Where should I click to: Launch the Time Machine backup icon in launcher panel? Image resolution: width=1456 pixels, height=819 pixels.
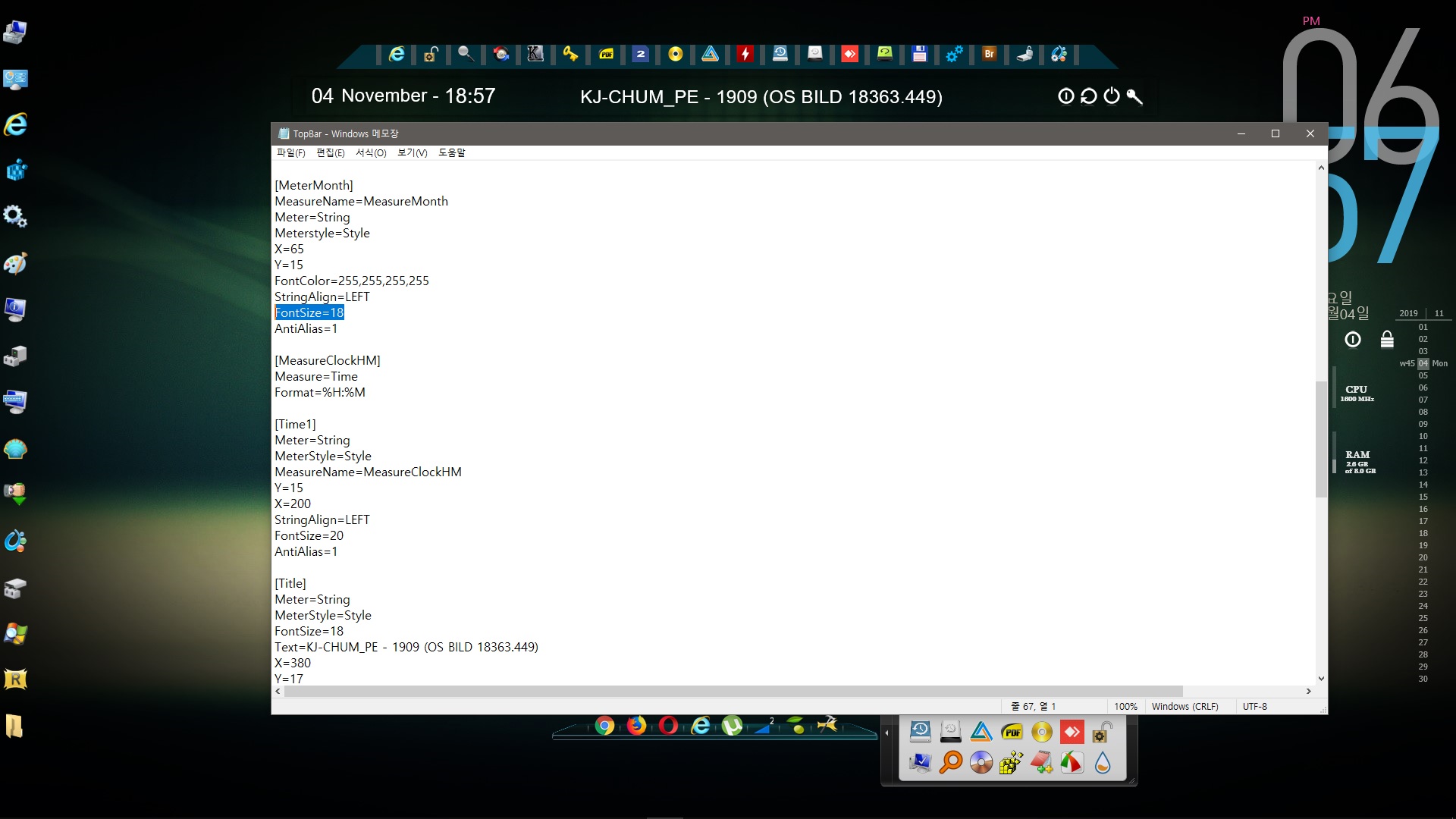(x=920, y=732)
